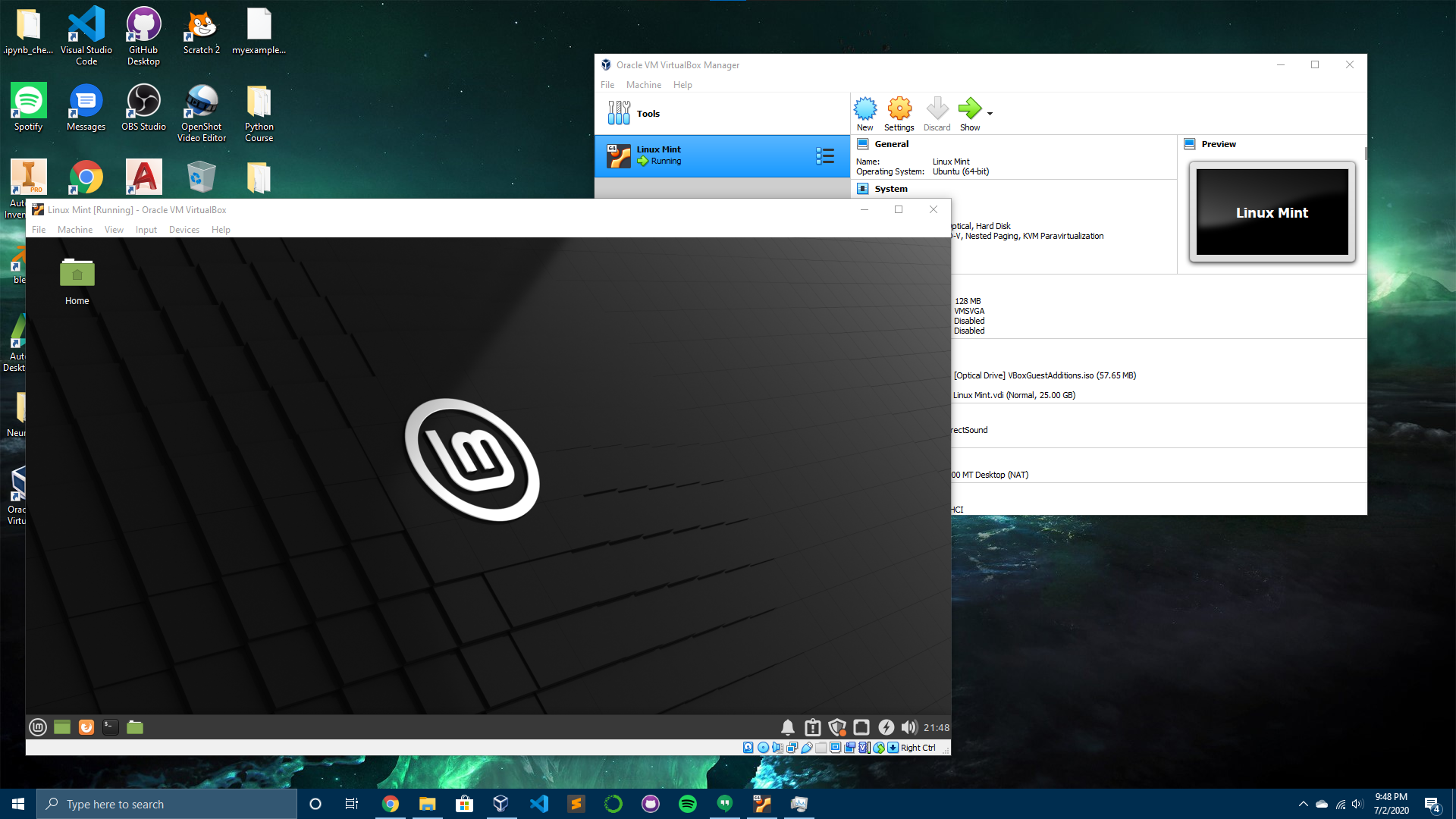Click the notifications bell in Mint tray
This screenshot has width=1456, height=819.
coord(788,727)
